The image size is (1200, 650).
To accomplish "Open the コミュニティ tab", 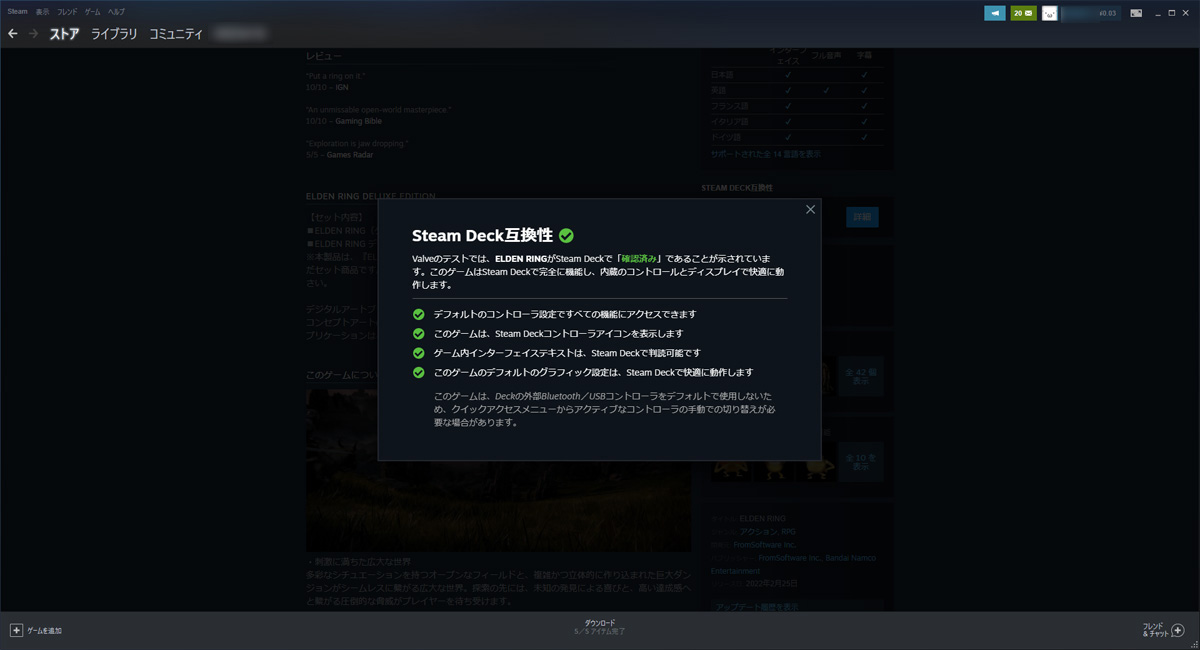I will pyautogui.click(x=176, y=34).
